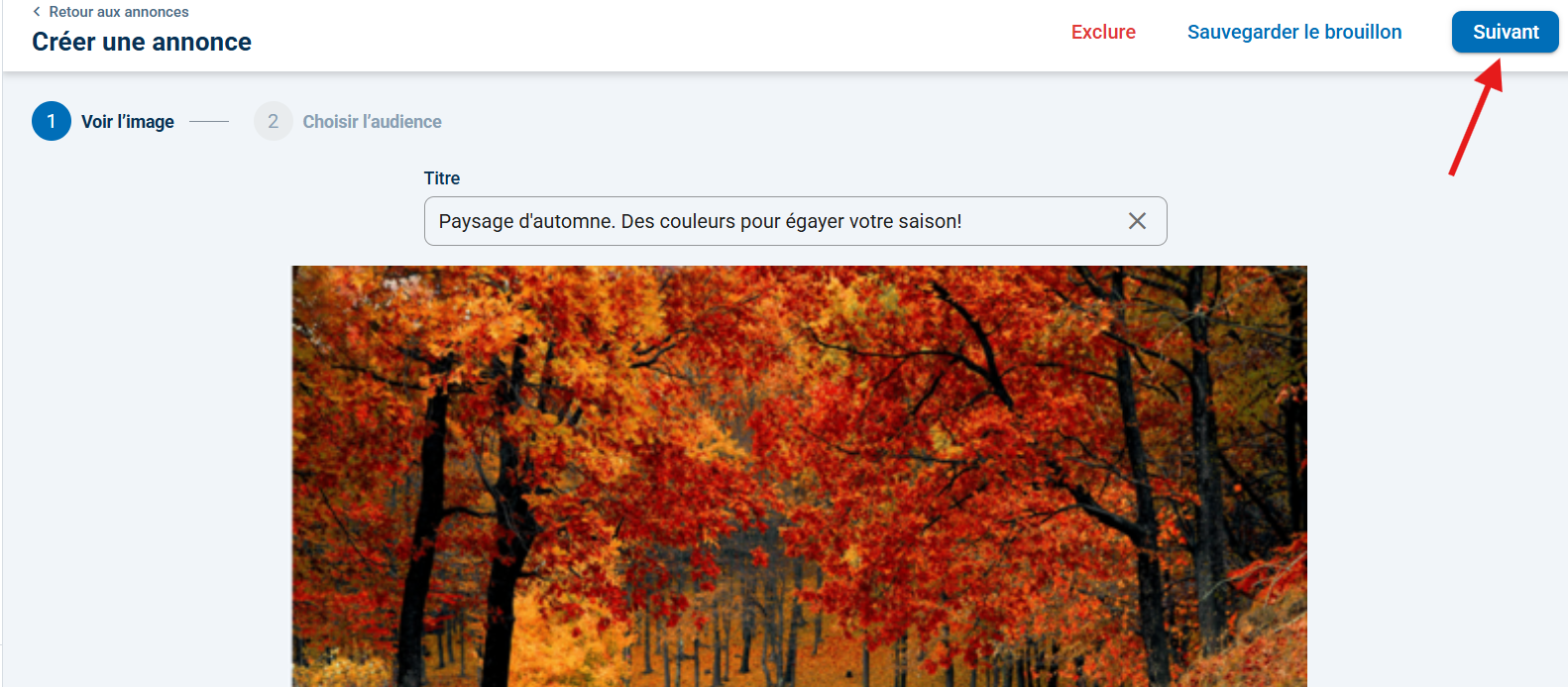Image resolution: width=1568 pixels, height=687 pixels.
Task: Click the autumn forest image preview
Action: click(x=799, y=476)
